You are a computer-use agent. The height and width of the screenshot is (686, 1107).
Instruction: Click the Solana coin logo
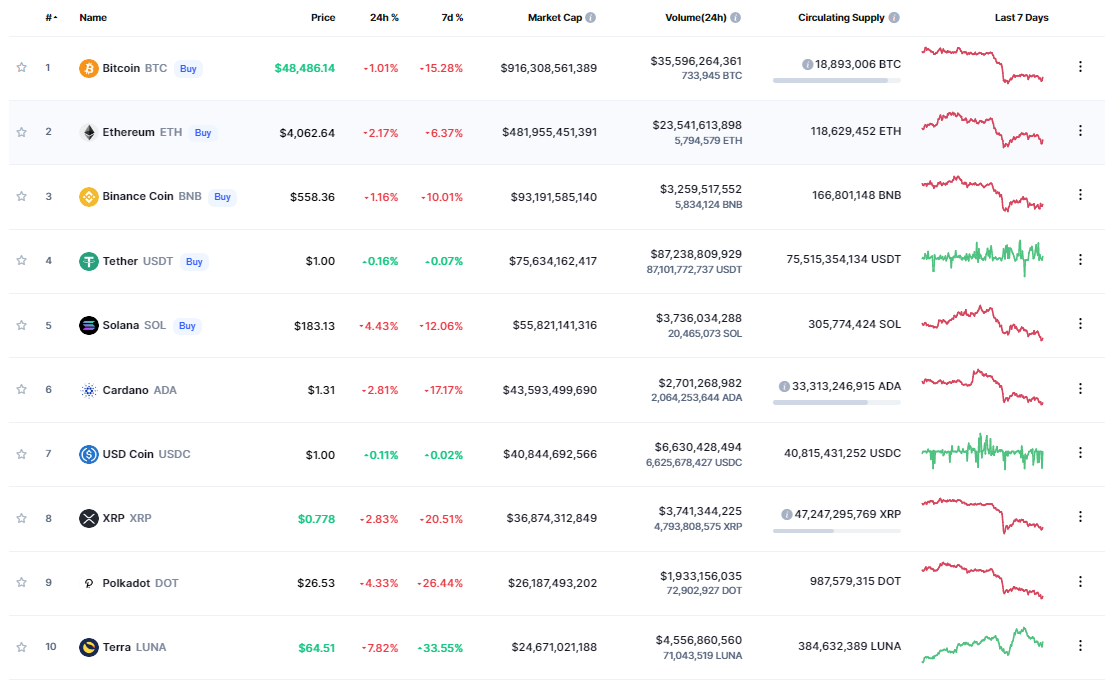pyautogui.click(x=88, y=325)
